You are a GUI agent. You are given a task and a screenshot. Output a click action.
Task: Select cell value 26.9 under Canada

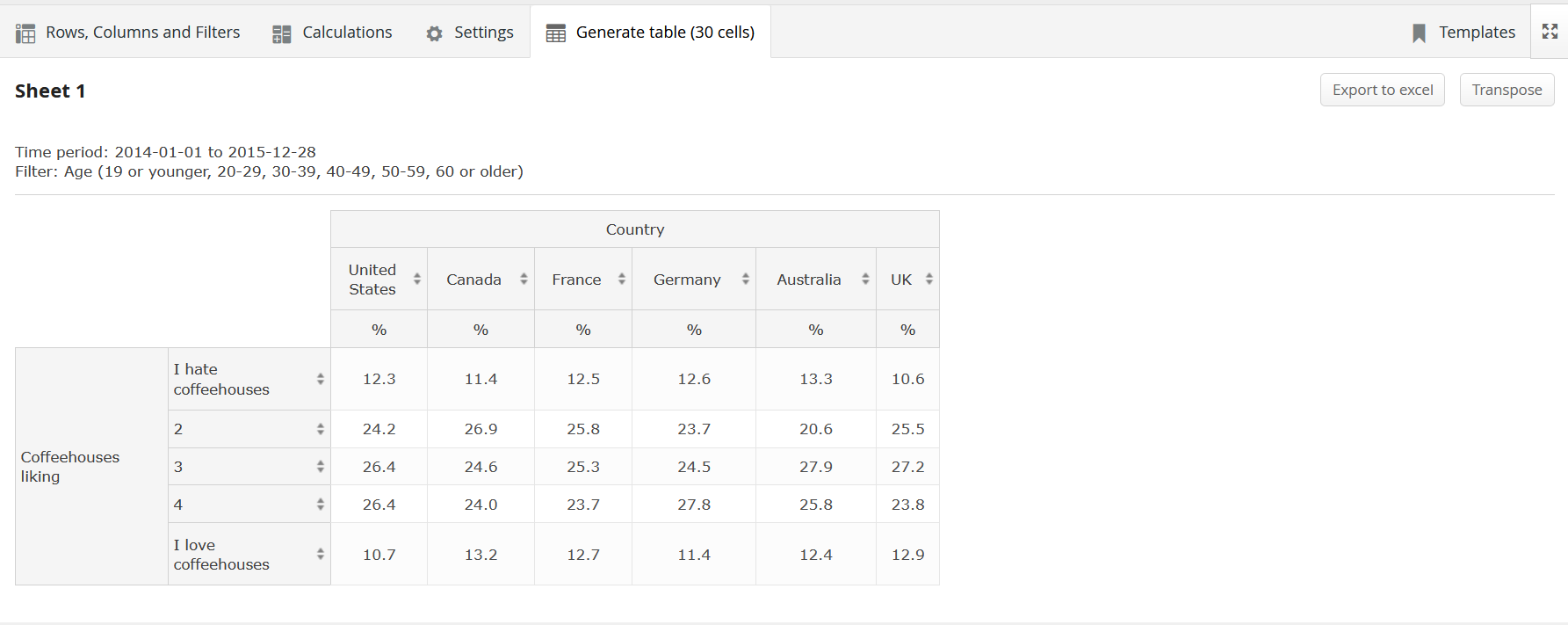pyautogui.click(x=481, y=429)
